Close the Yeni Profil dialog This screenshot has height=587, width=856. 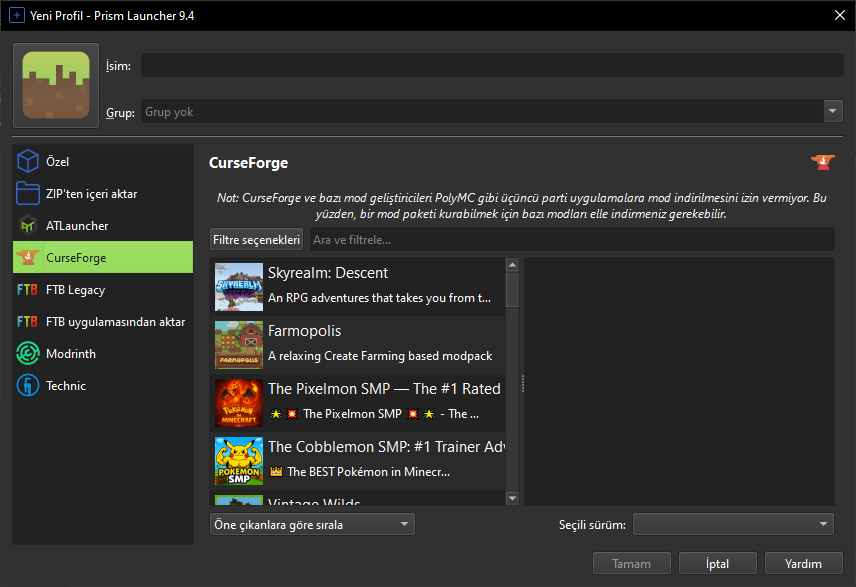click(x=840, y=15)
